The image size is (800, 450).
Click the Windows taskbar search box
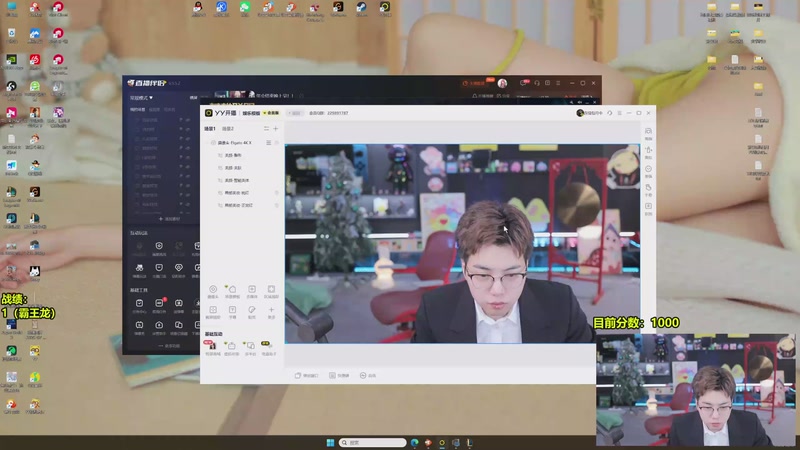tap(372, 442)
